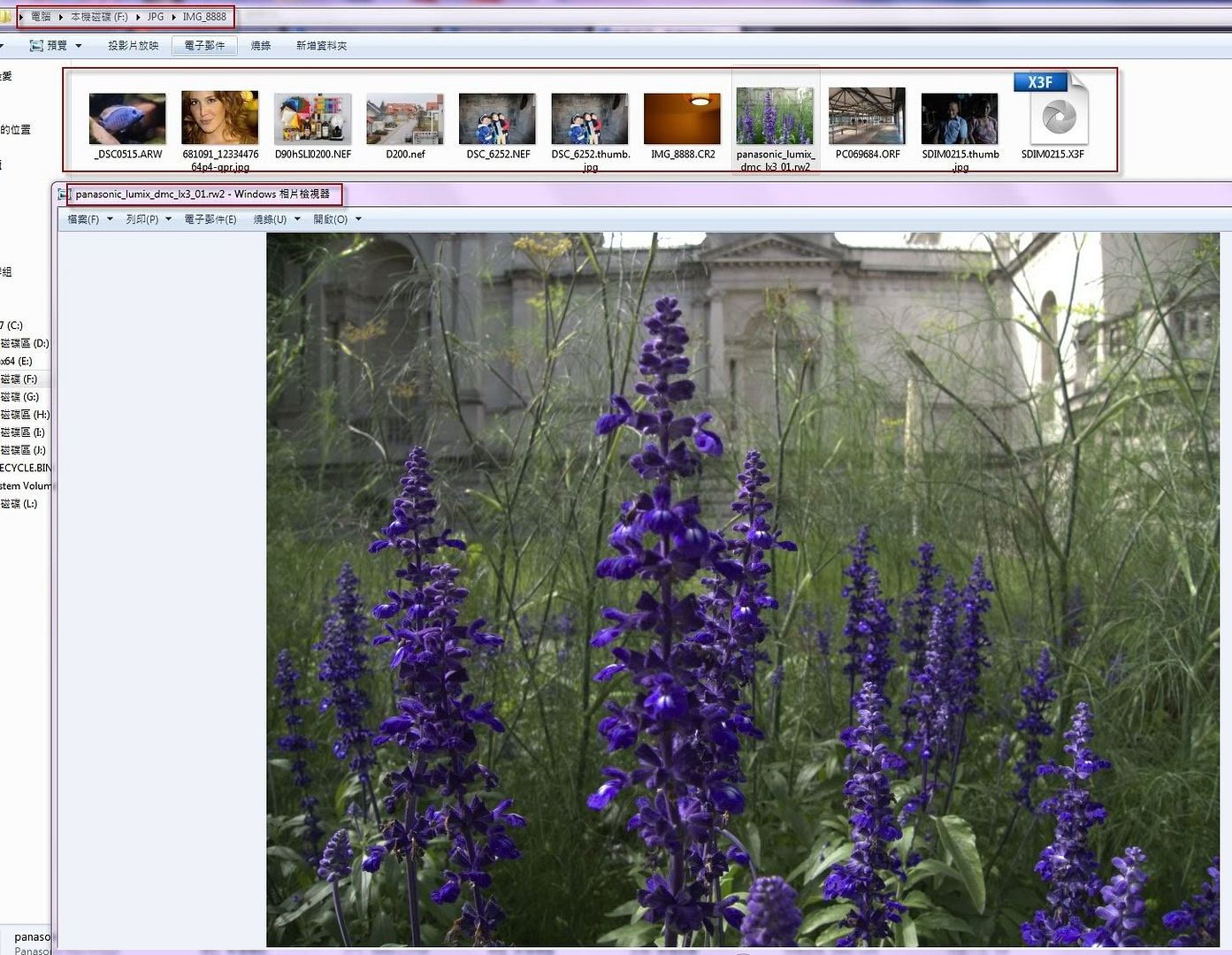Select the D200.nef thumbnail
The width and height of the screenshot is (1232, 955).
click(x=405, y=118)
